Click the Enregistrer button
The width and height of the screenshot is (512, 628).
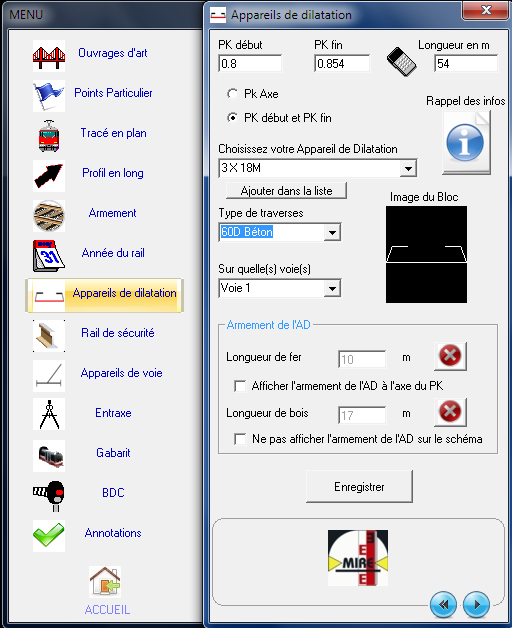click(359, 487)
